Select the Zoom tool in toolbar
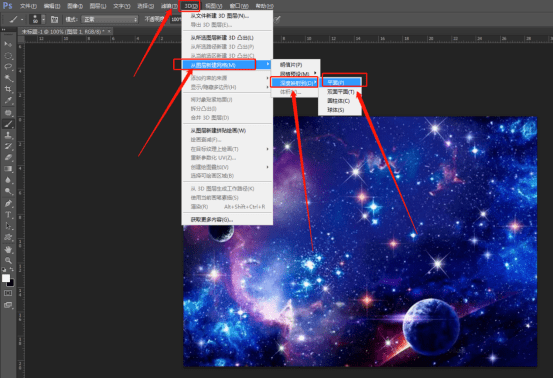This screenshot has height=378, width=554. 8,261
